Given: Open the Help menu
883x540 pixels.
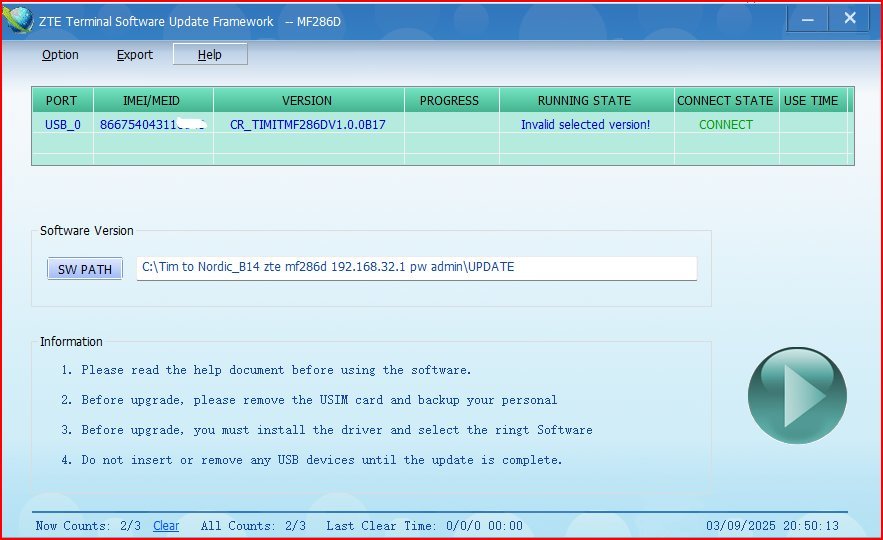Looking at the screenshot, I should pos(210,55).
